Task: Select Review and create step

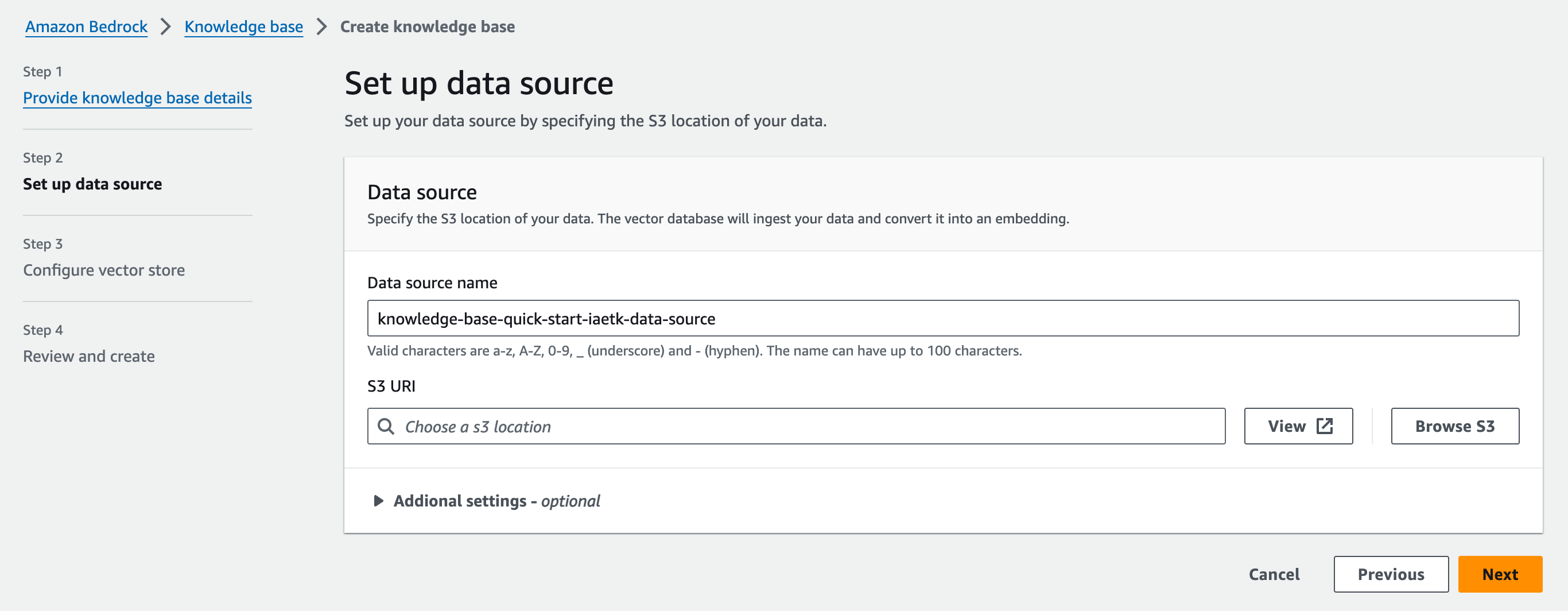Action: point(89,357)
